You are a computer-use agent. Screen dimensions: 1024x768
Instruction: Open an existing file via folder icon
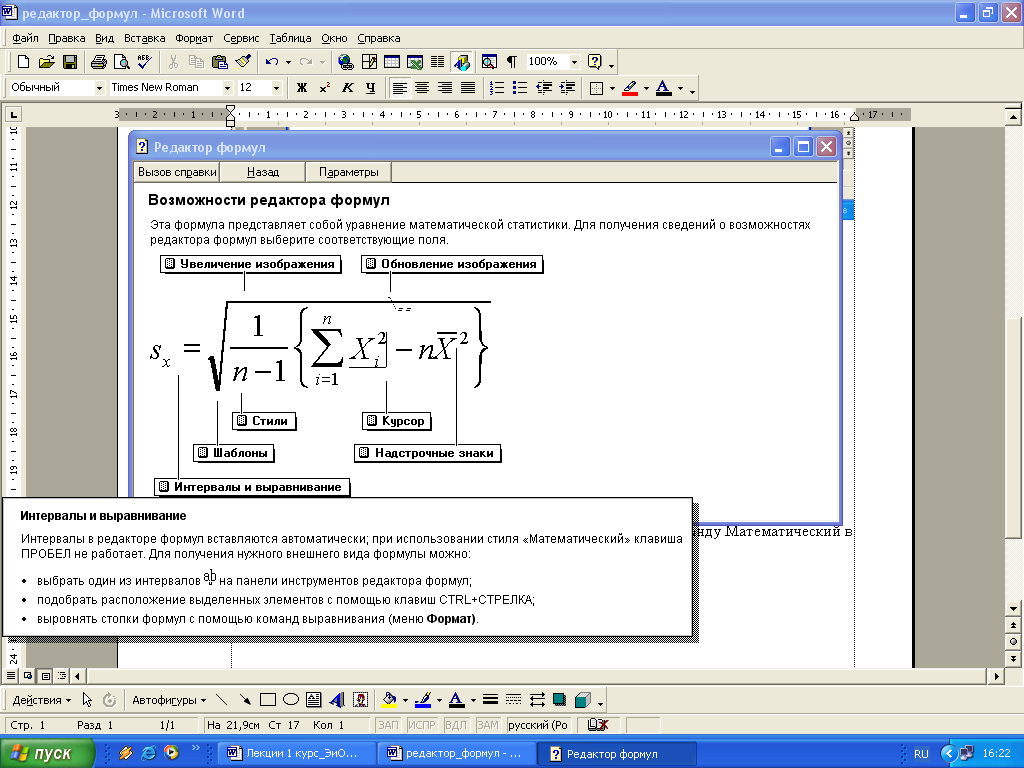pyautogui.click(x=46, y=62)
